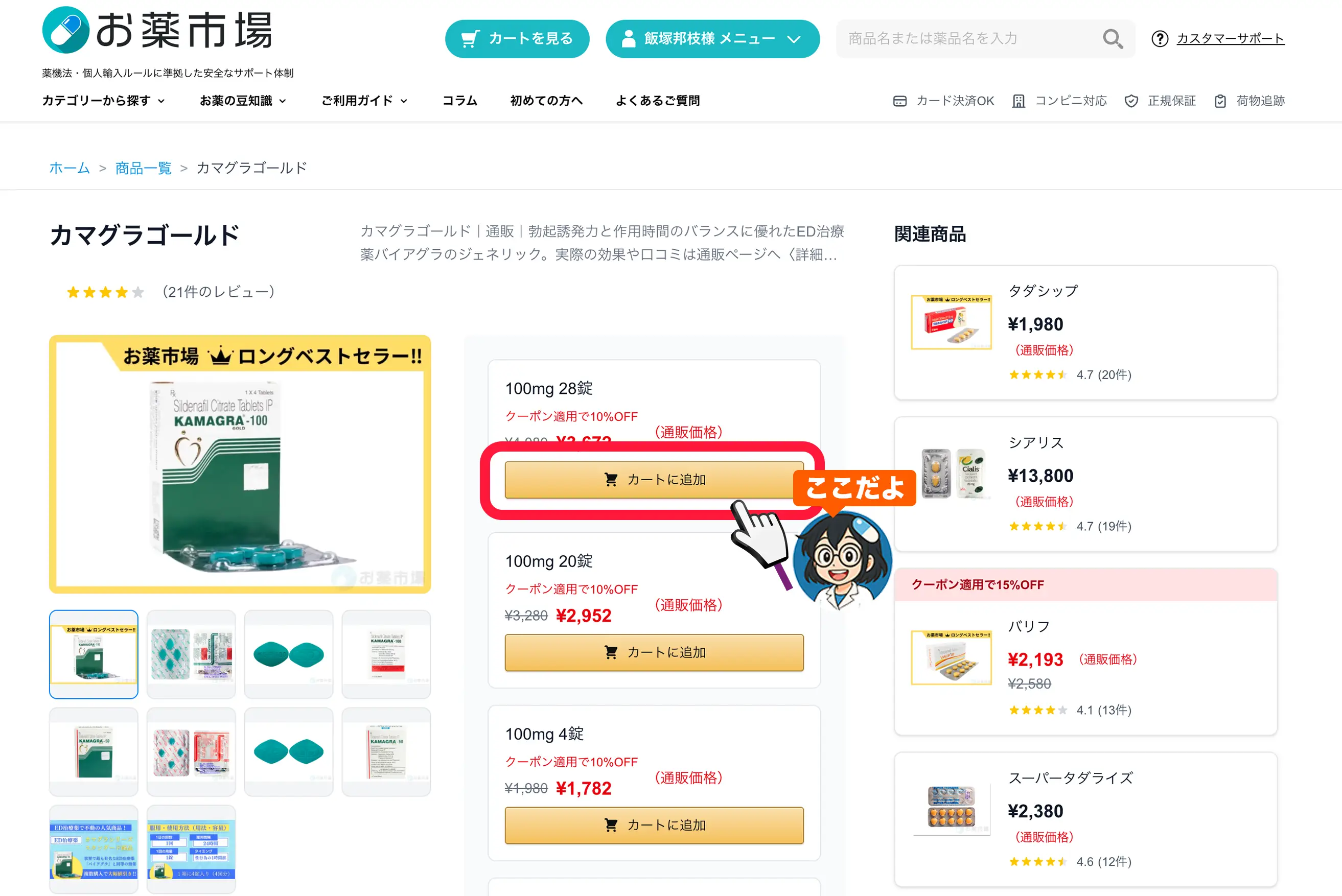
Task: Type in the product search field
Action: click(x=966, y=39)
